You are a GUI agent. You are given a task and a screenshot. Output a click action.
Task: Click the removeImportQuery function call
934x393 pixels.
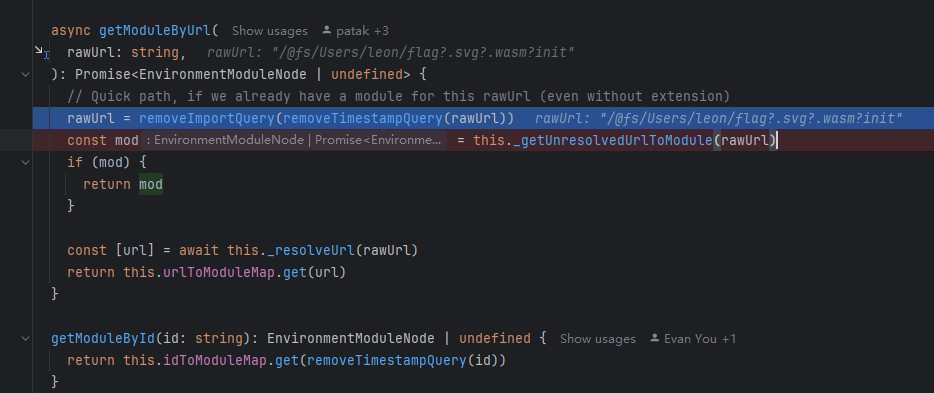tap(207, 118)
